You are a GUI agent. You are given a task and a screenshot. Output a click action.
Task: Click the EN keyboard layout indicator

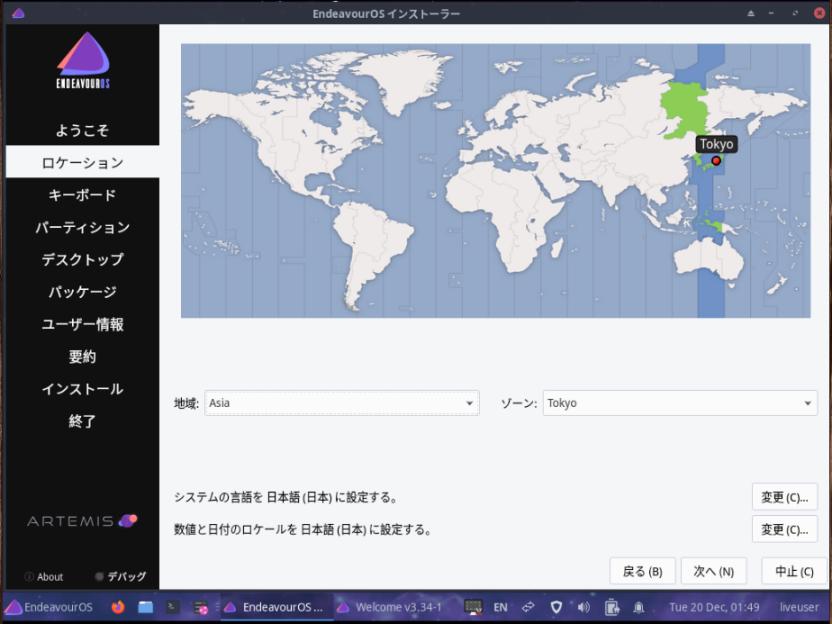coord(500,607)
